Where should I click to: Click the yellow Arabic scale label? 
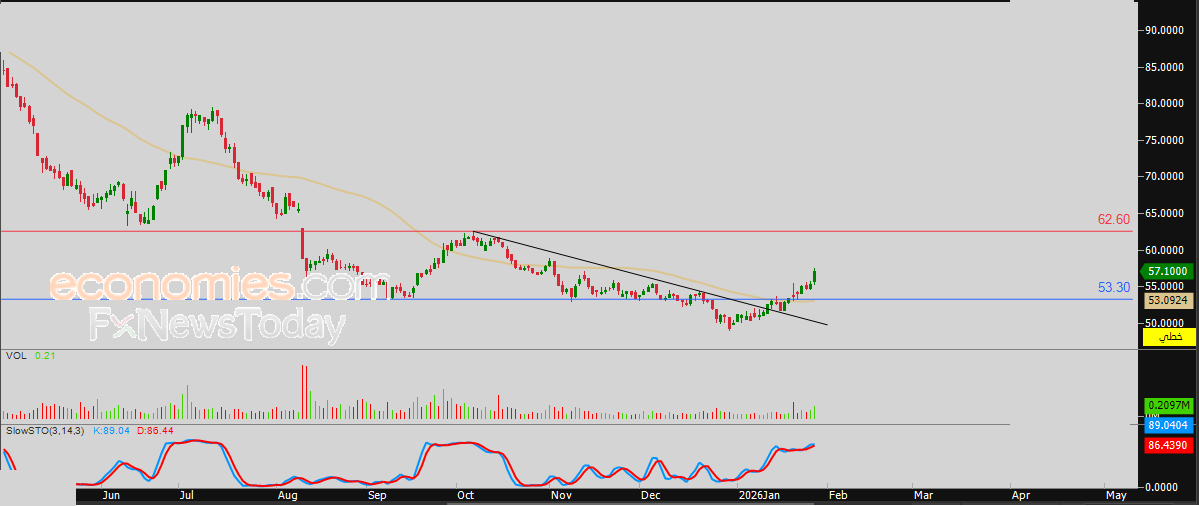coord(1168,338)
